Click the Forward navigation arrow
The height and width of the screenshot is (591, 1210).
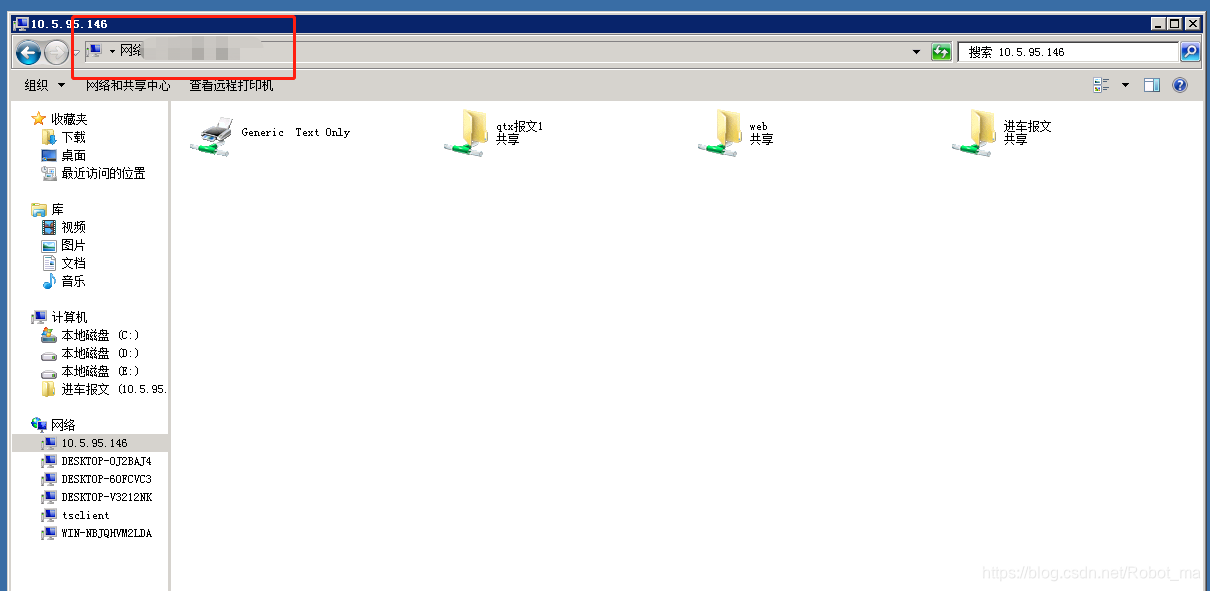click(57, 52)
